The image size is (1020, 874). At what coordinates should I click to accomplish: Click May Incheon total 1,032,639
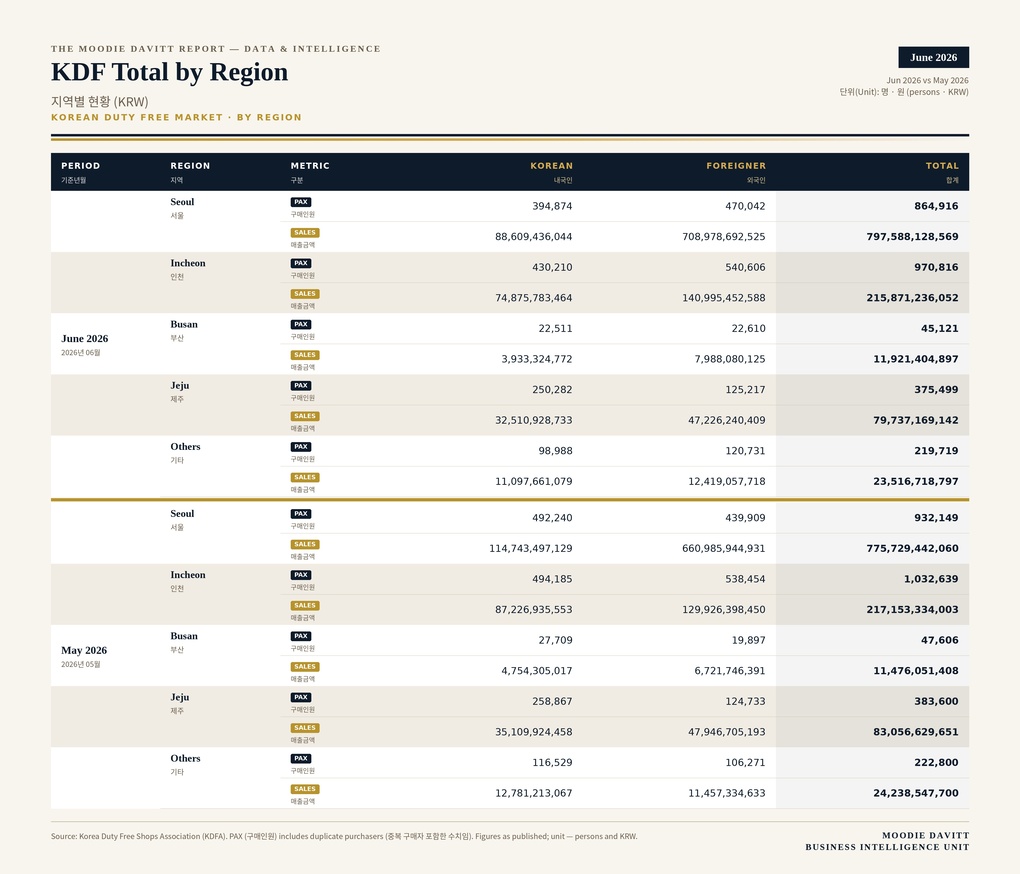pos(931,579)
